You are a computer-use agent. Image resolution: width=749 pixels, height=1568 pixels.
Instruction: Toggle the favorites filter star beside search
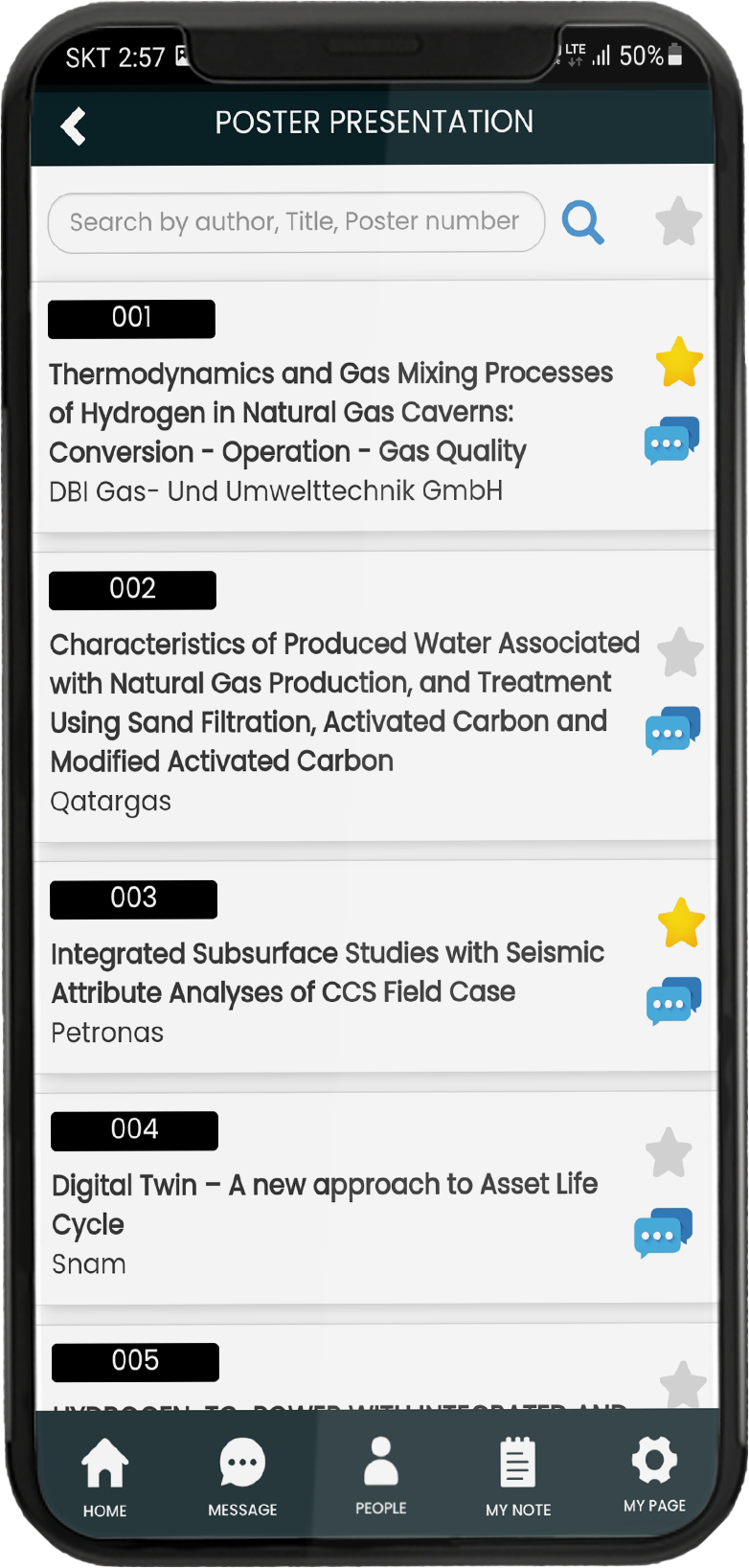678,221
